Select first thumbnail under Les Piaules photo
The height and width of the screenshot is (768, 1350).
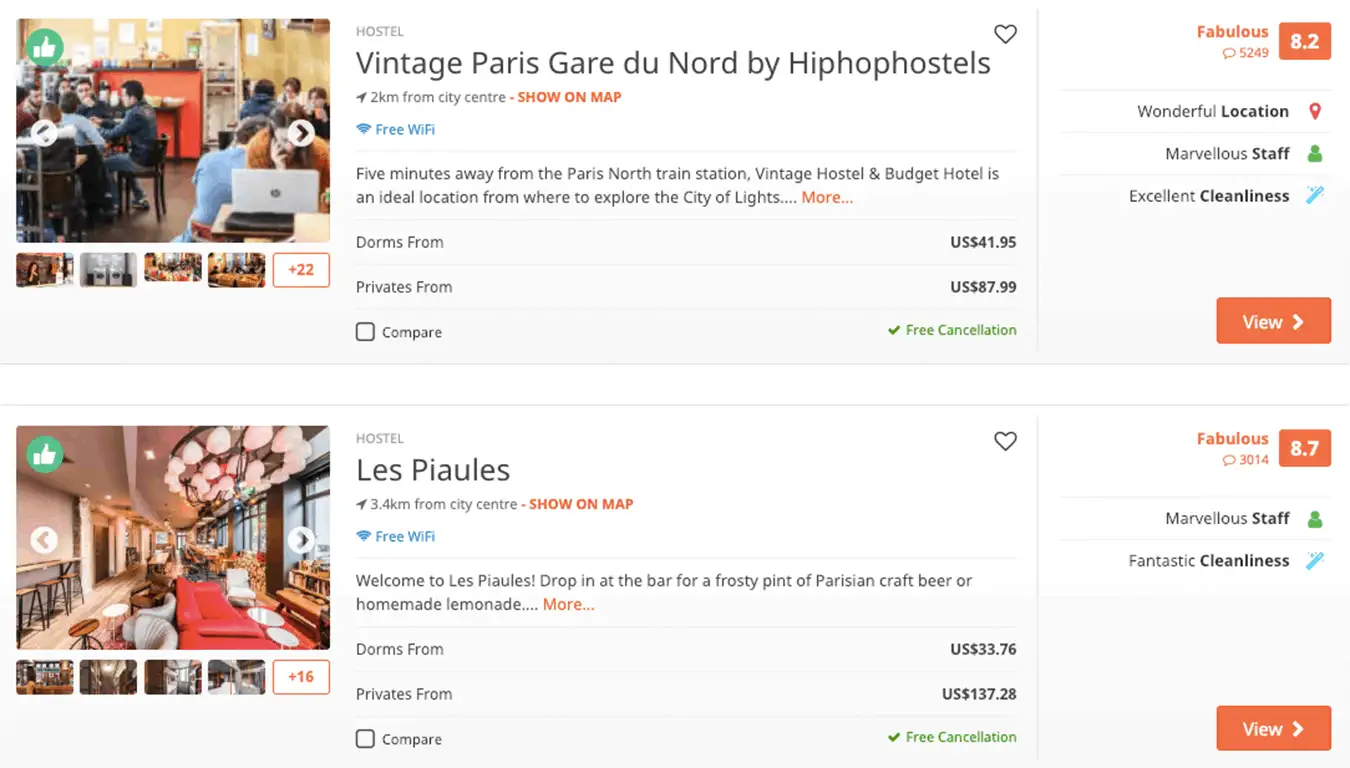point(45,677)
